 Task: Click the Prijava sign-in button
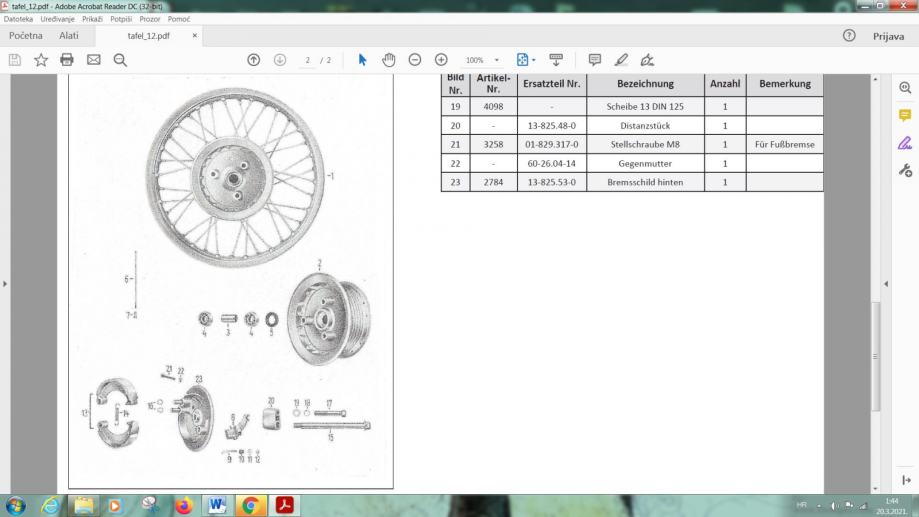pyautogui.click(x=888, y=36)
